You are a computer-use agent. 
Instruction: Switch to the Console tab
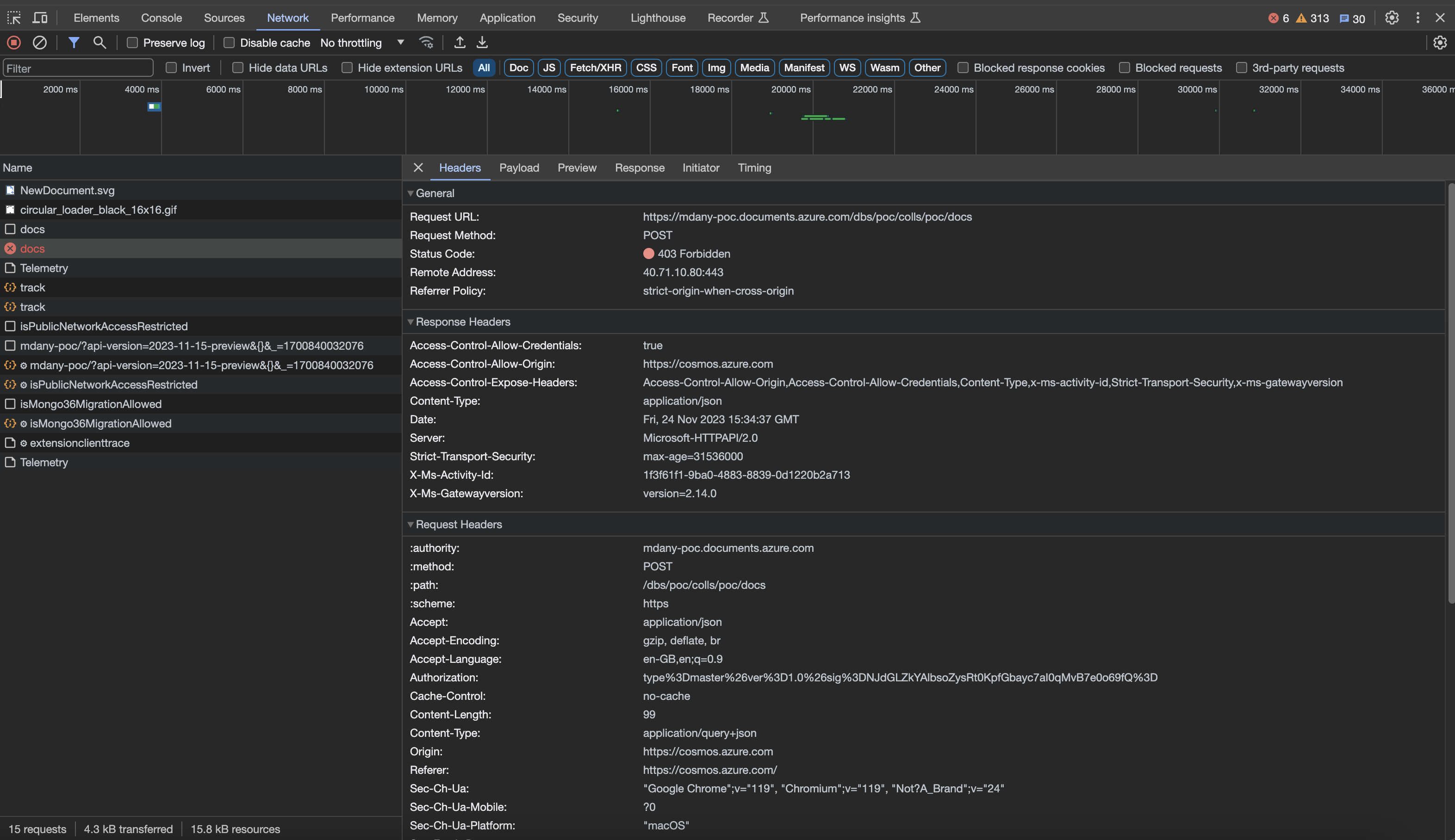[161, 17]
